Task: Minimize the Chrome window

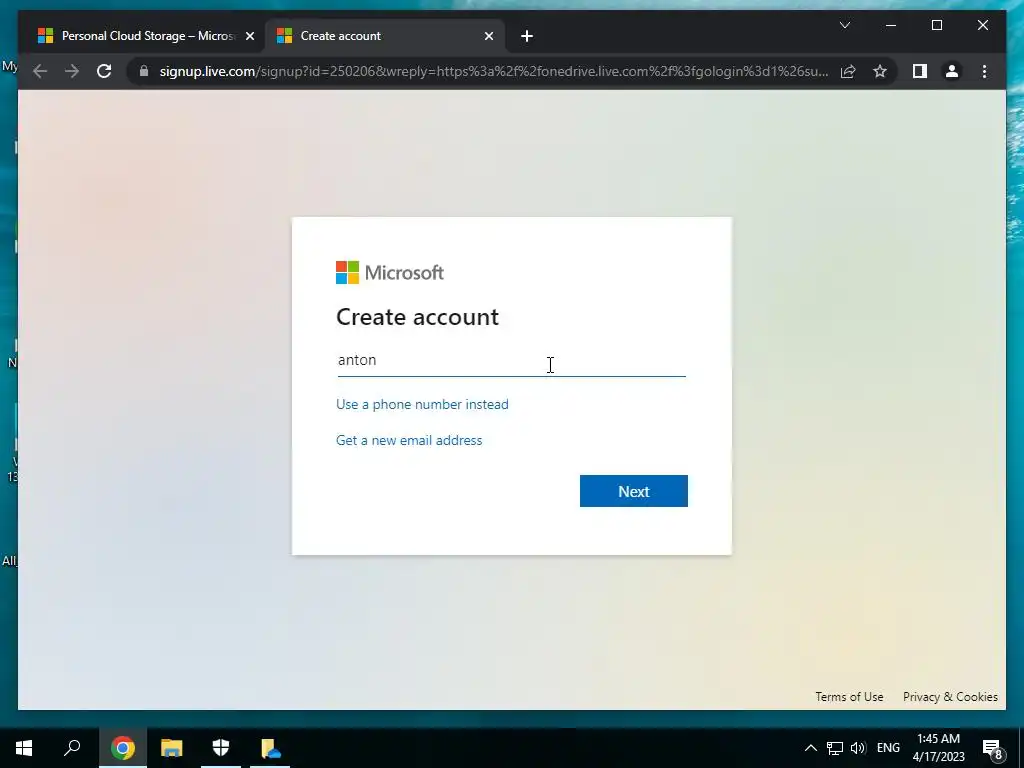Action: (891, 25)
